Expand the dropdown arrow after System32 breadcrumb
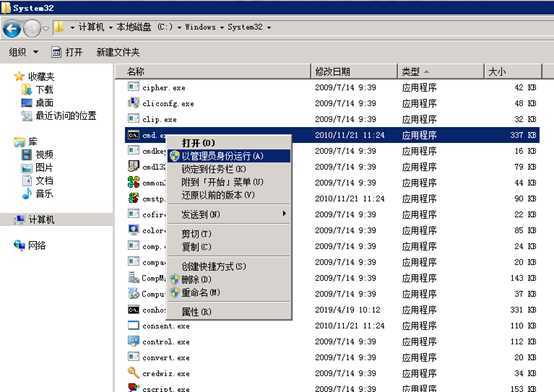The height and width of the screenshot is (392, 554). point(269,28)
